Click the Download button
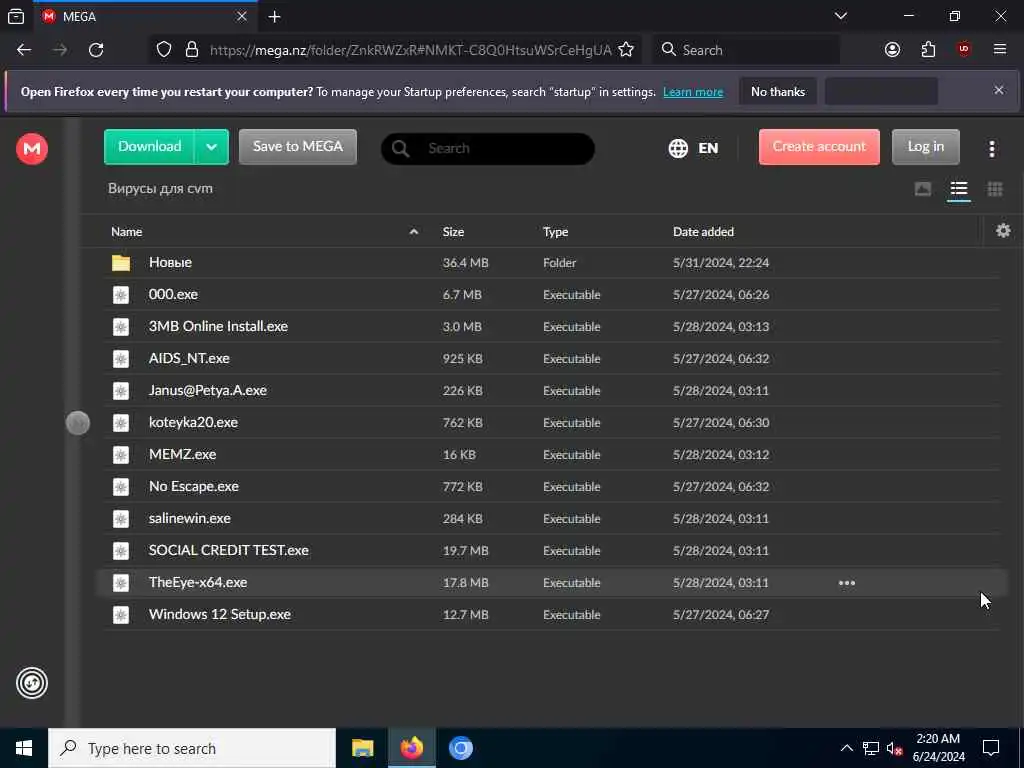 coord(150,147)
